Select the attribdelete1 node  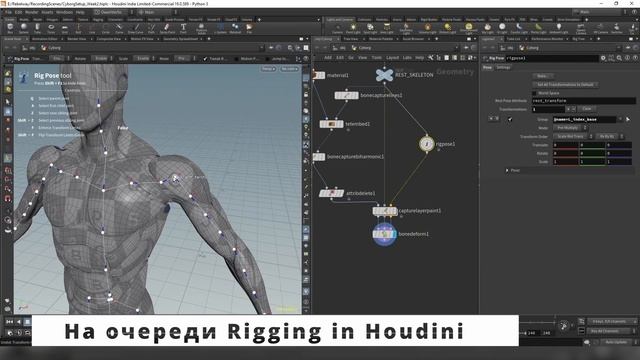point(331,193)
